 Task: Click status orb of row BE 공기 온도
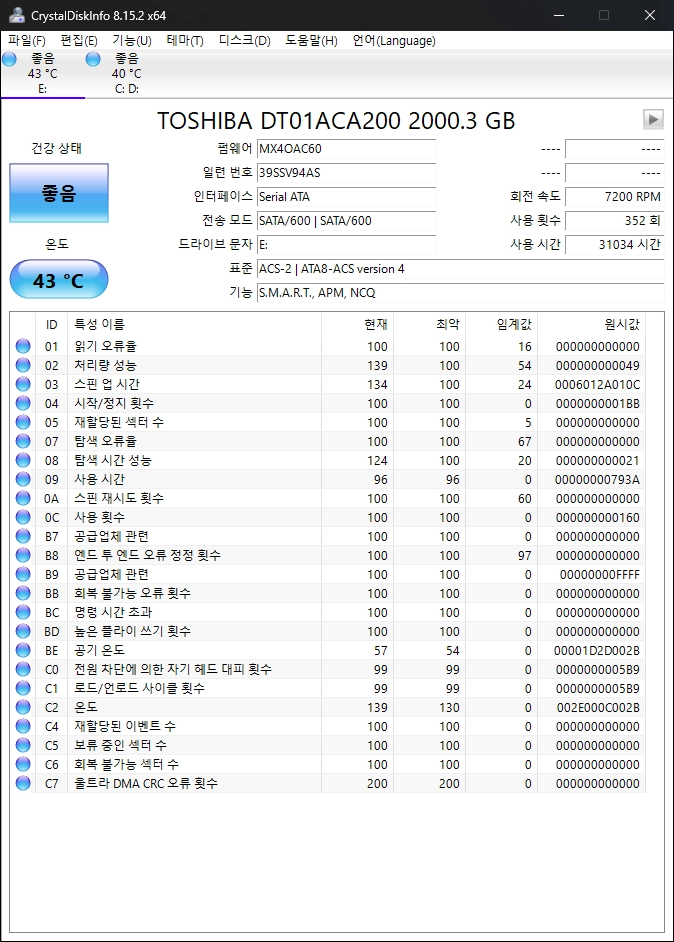pyautogui.click(x=23, y=650)
